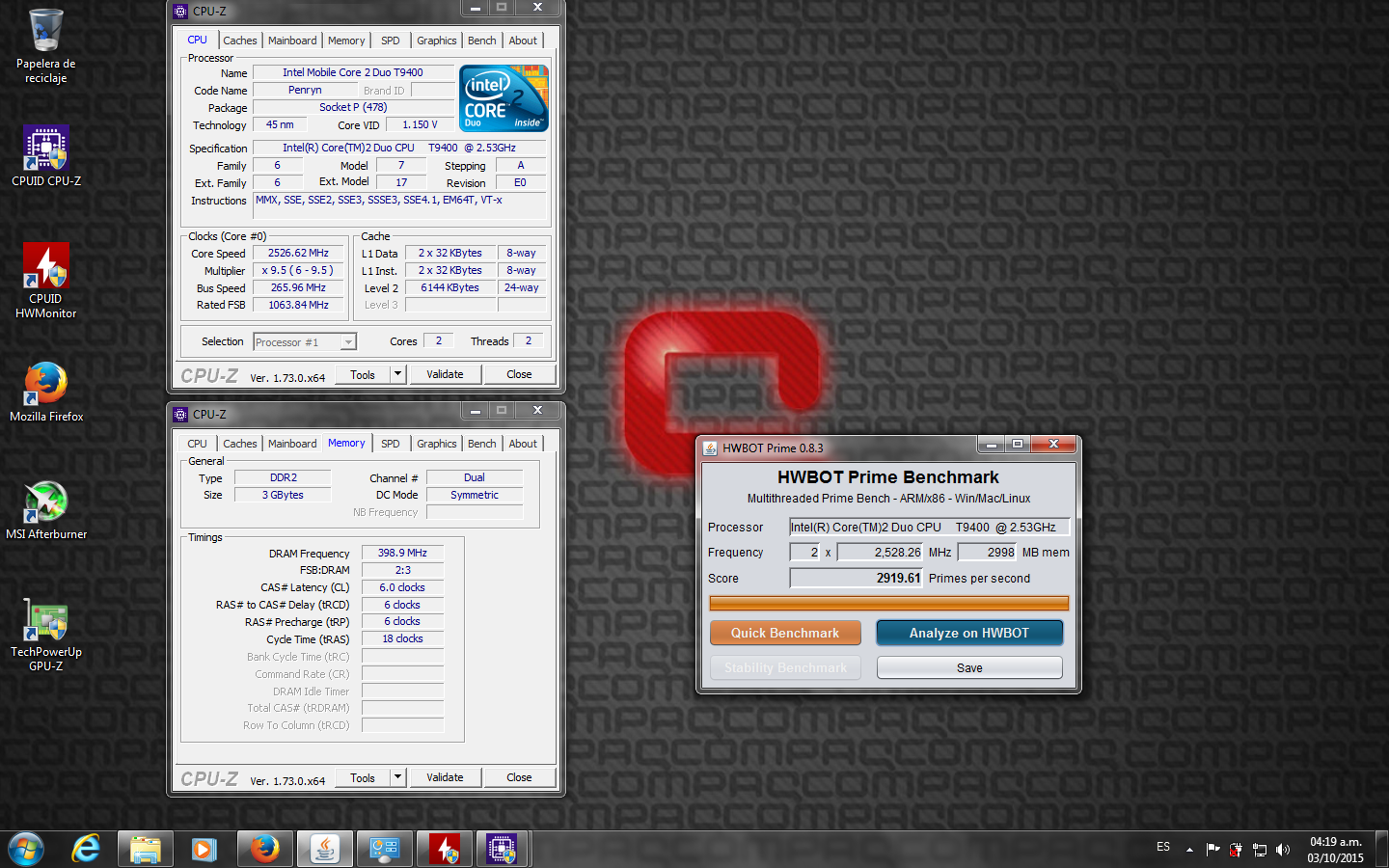Screen dimensions: 1389x868
Task: Open the Windows Start menu orb
Action: (26, 850)
